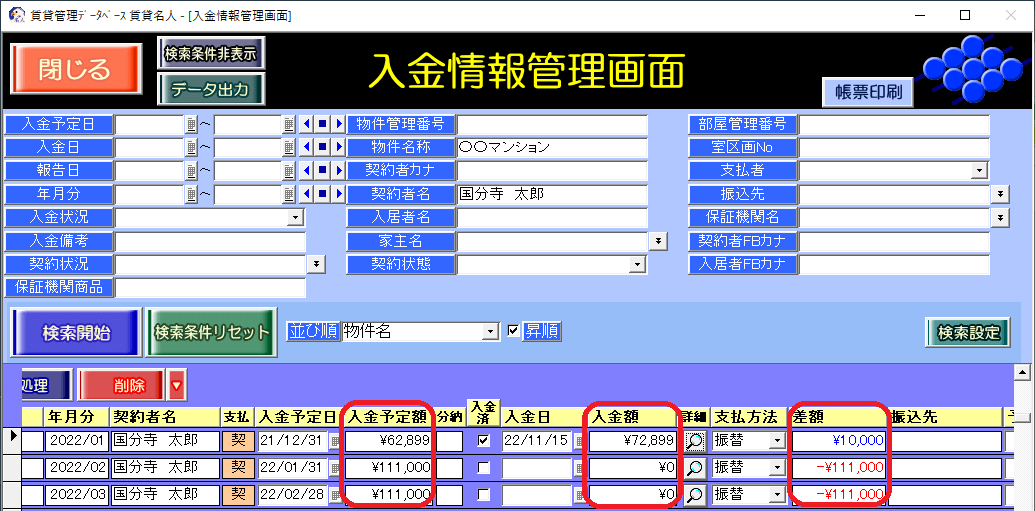This screenshot has width=1035, height=511.
Task: Open 支払方法 dropdown in the 2022/01 row
Action: (x=776, y=441)
